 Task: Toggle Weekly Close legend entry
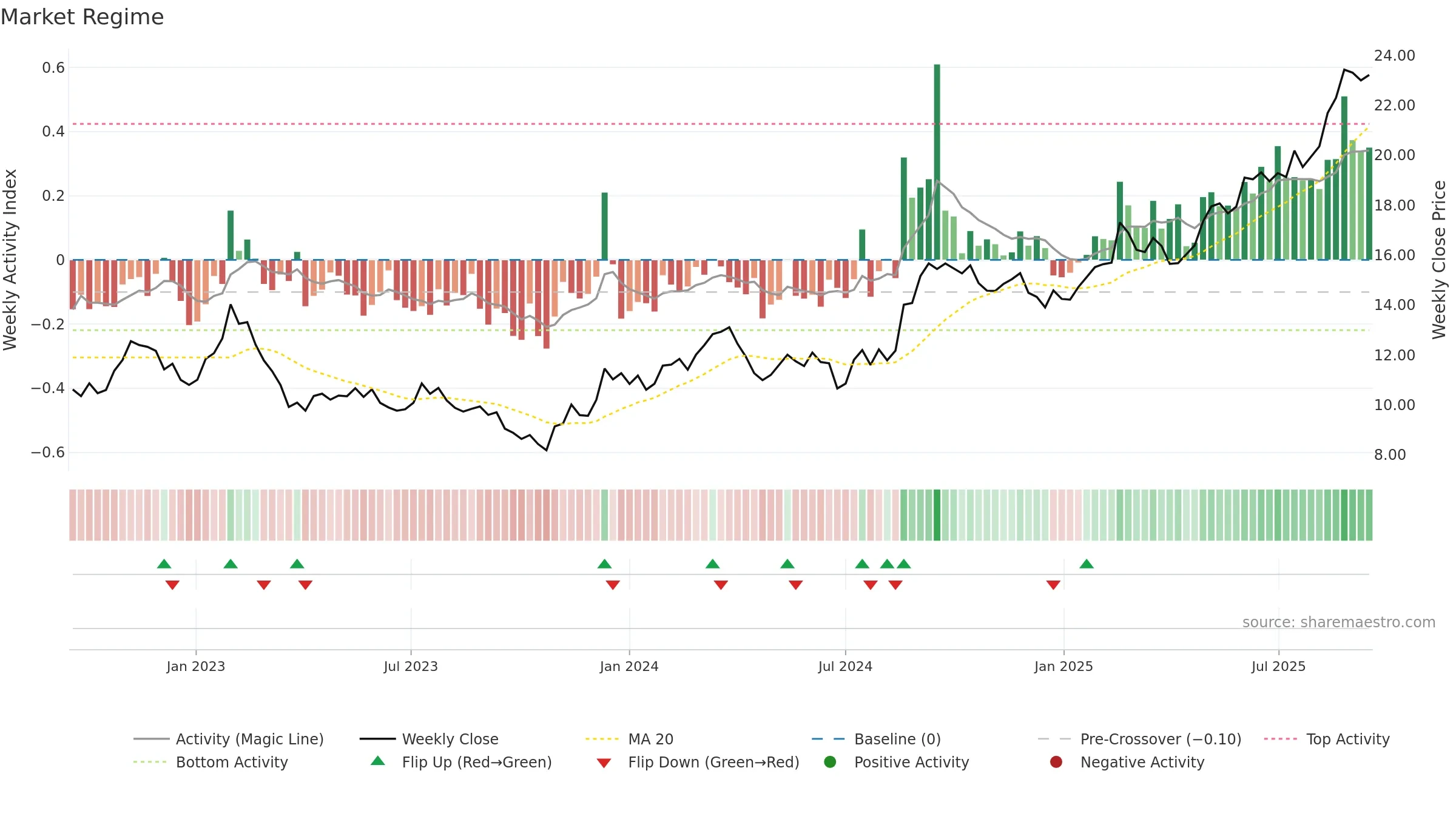click(429, 739)
